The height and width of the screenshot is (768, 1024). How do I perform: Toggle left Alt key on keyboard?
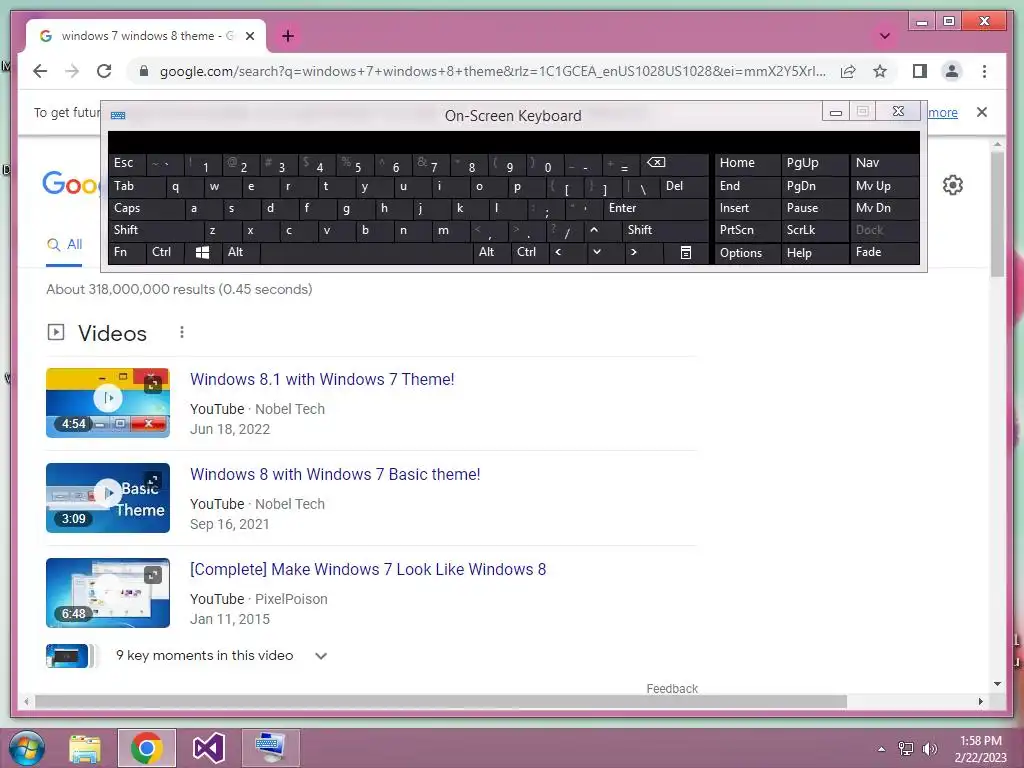coord(241,253)
